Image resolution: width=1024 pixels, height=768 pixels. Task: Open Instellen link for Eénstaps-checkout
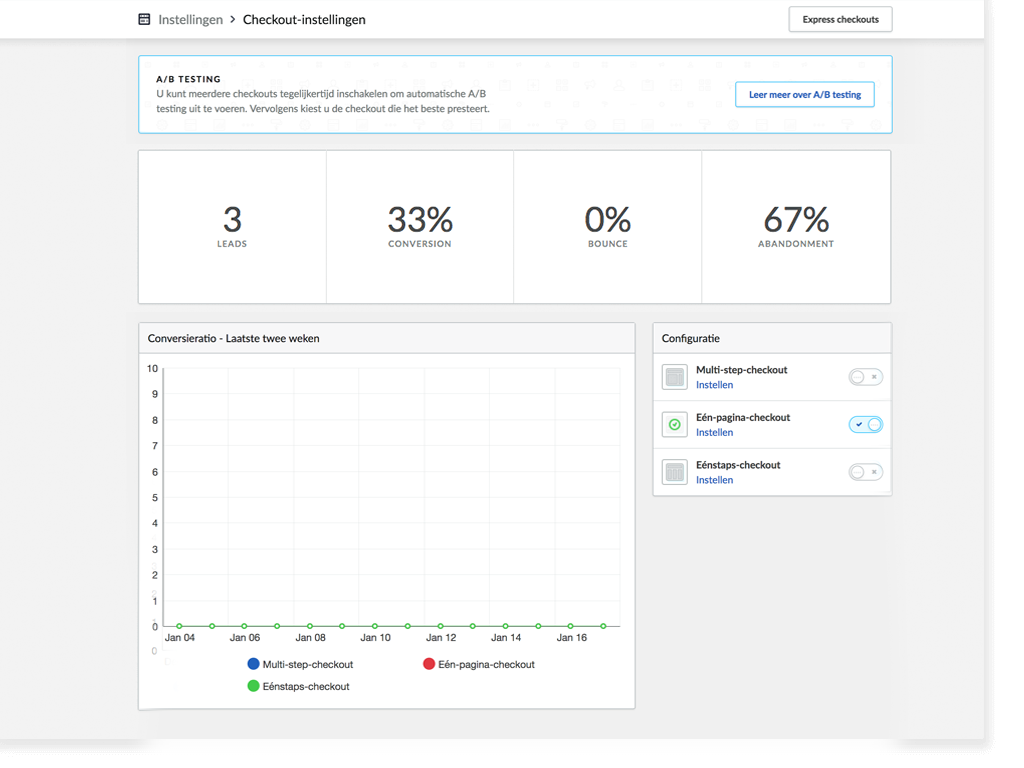714,480
